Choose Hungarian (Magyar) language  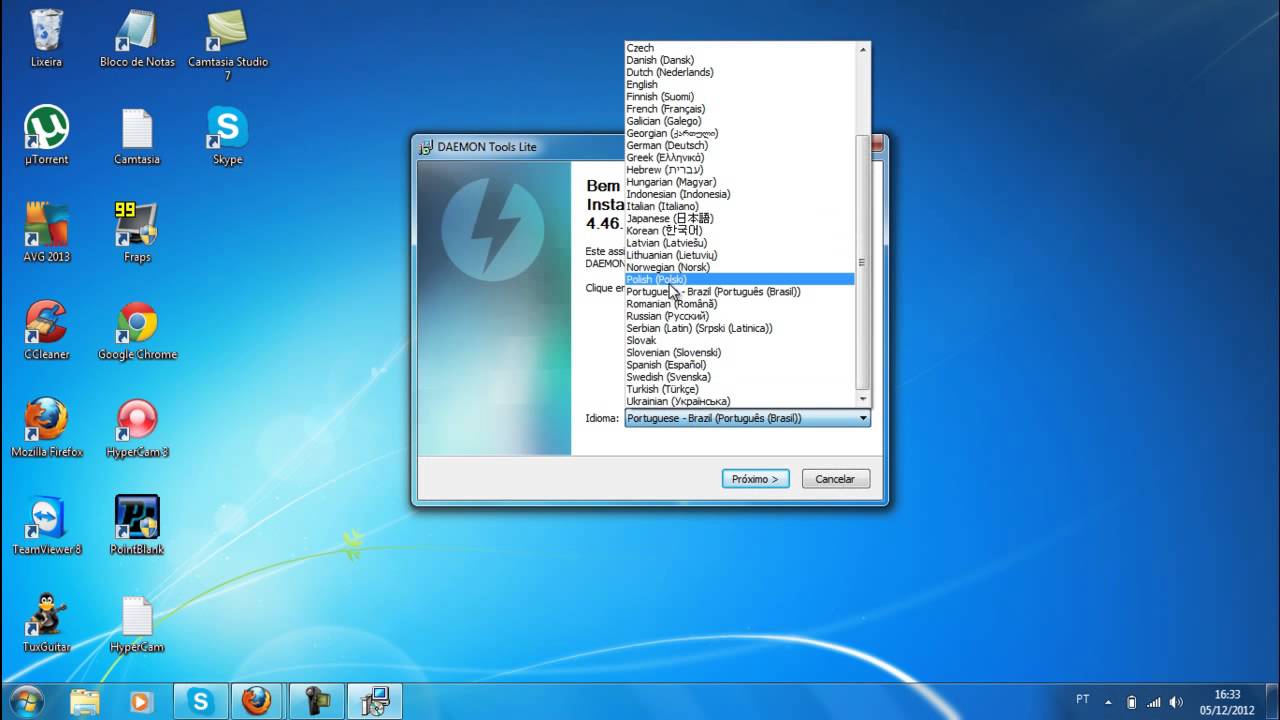740,182
